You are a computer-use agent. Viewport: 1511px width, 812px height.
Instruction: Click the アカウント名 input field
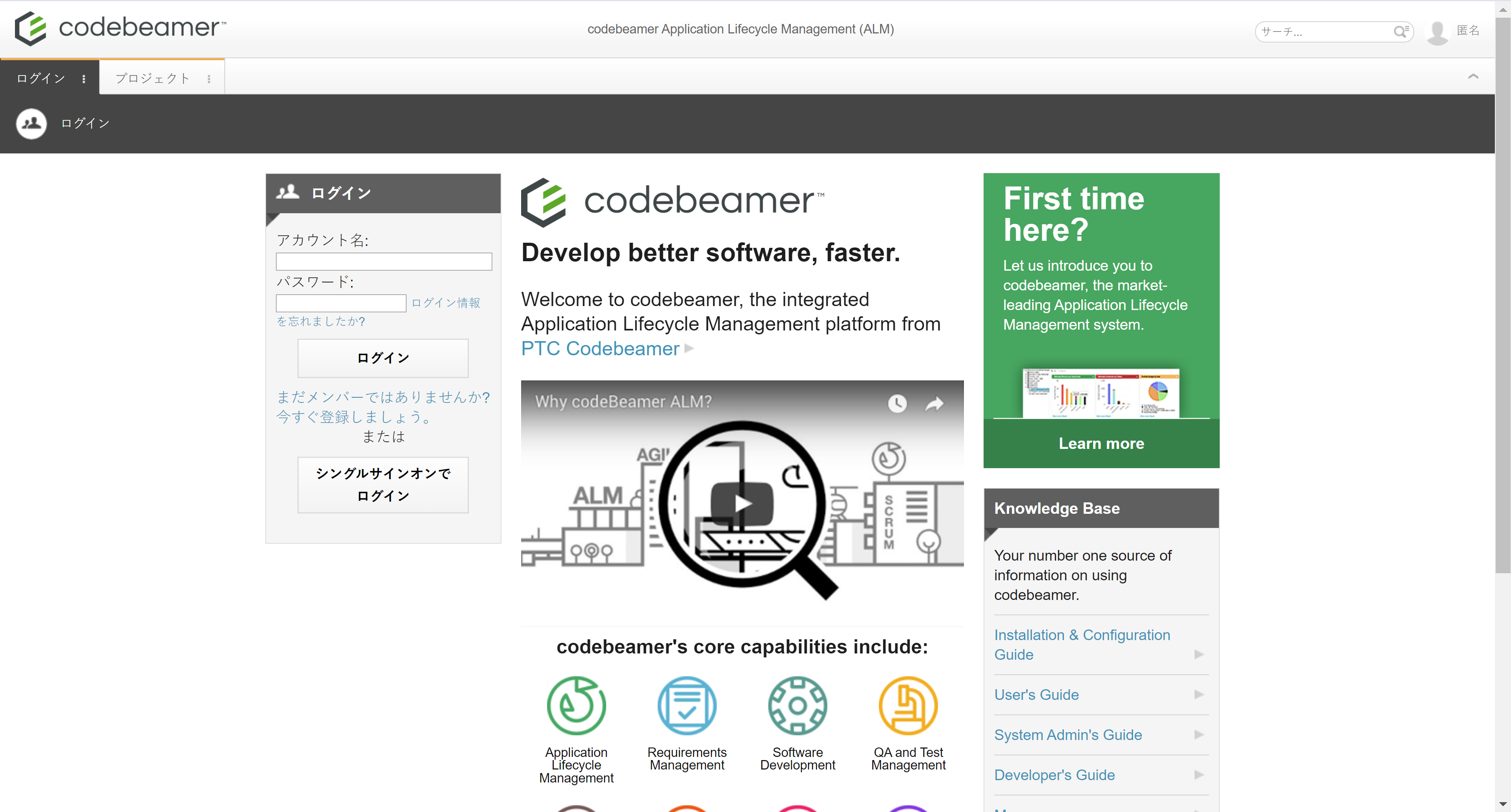(x=384, y=262)
